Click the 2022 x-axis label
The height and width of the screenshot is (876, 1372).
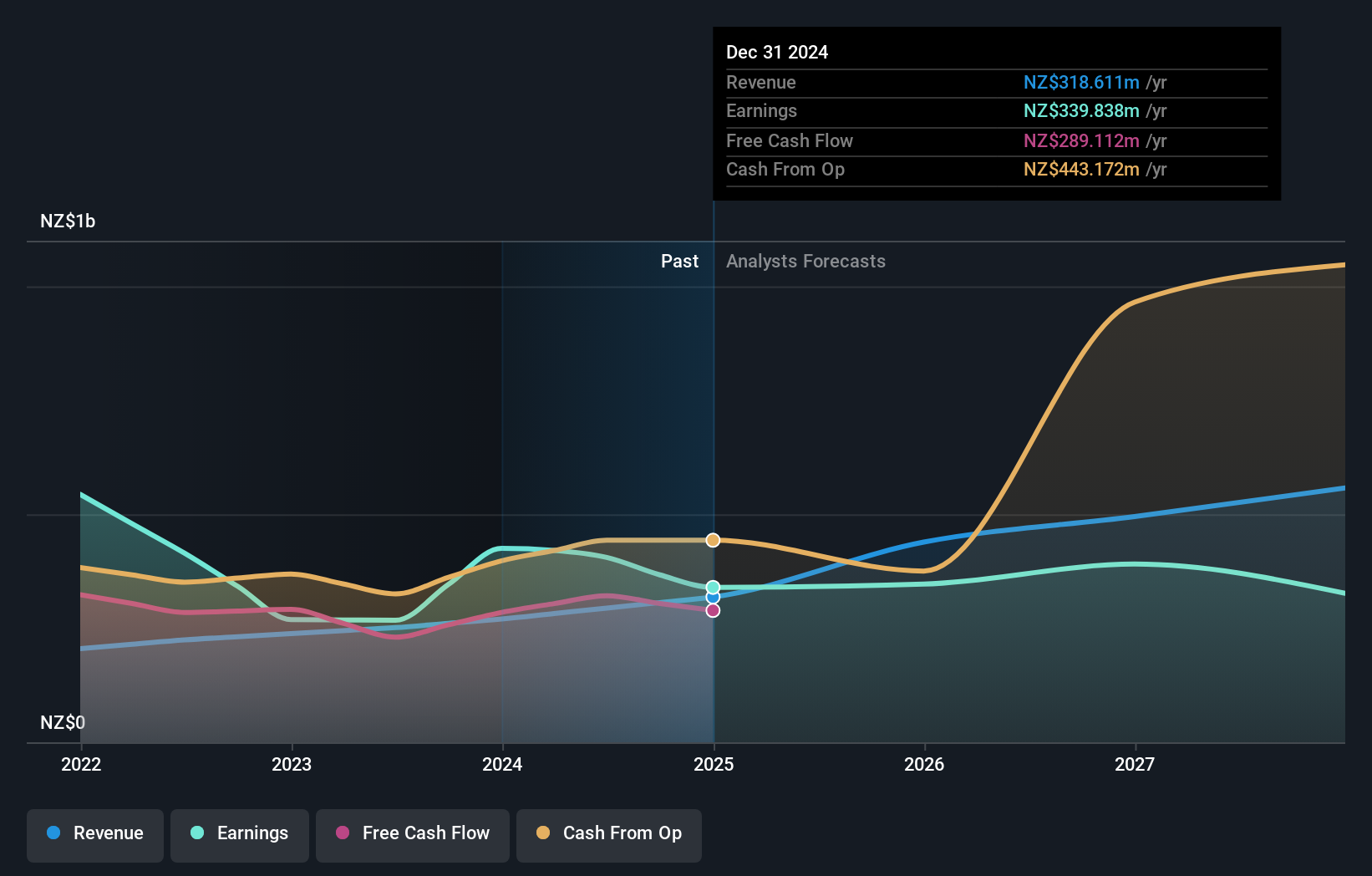[x=81, y=764]
